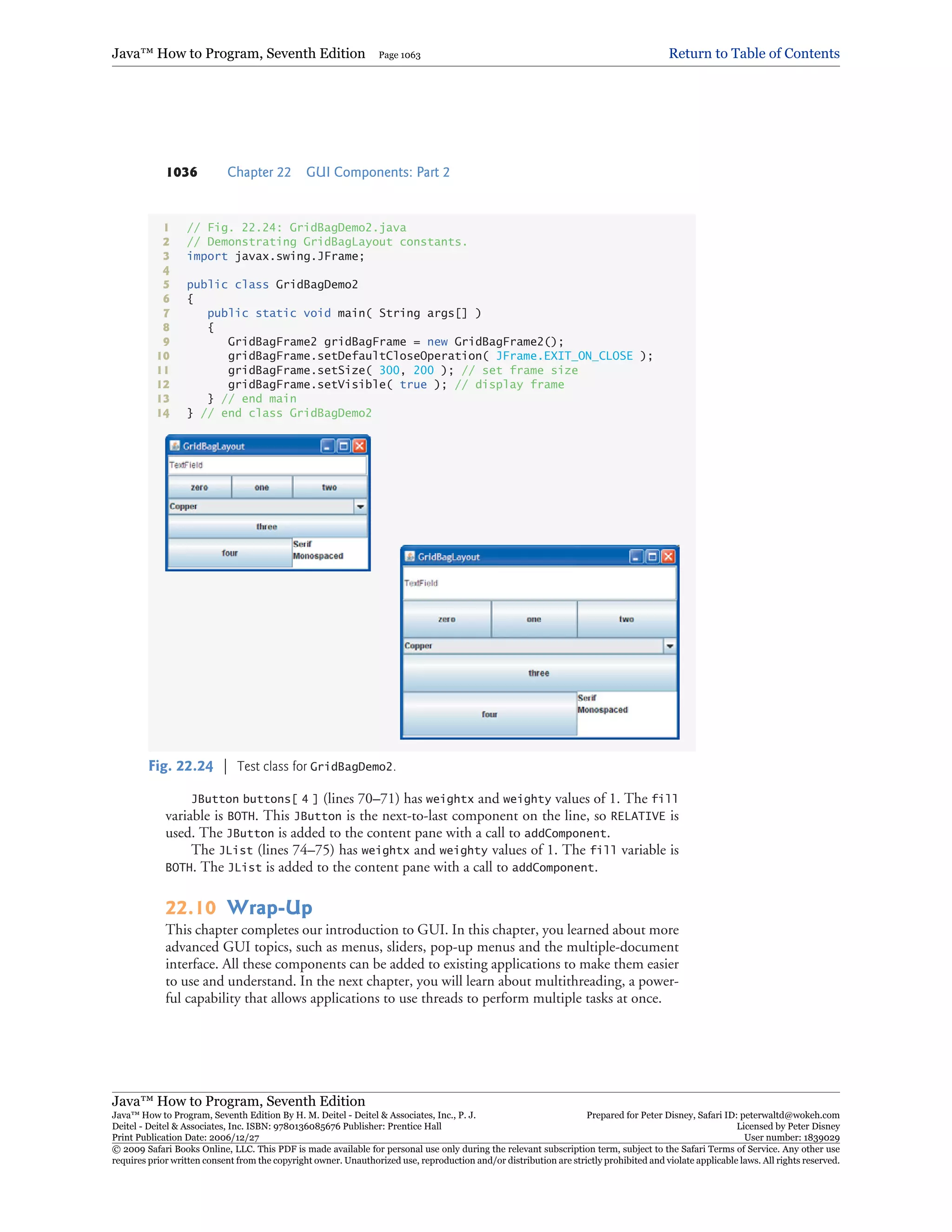Close the large GridBagLayout window
Image resolution: width=952 pixels, height=1232 pixels.
668,557
